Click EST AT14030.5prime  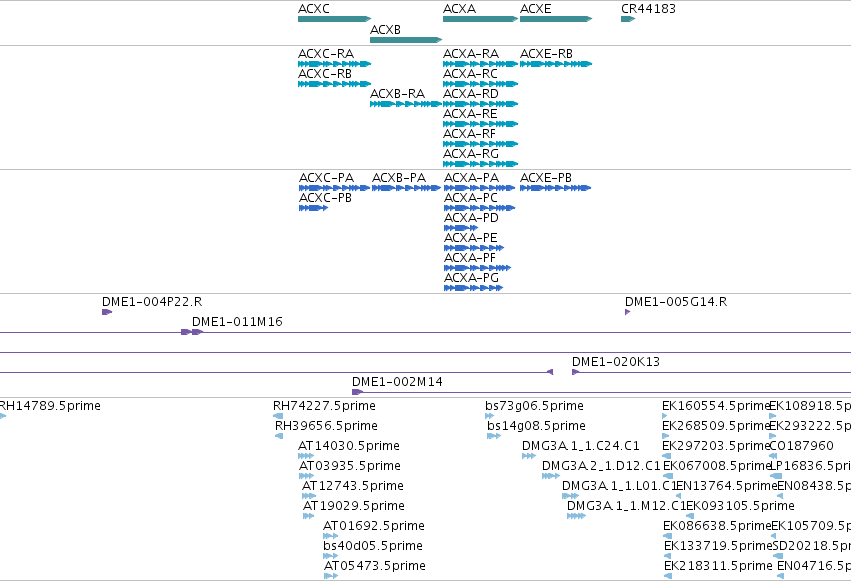pyautogui.click(x=306, y=456)
